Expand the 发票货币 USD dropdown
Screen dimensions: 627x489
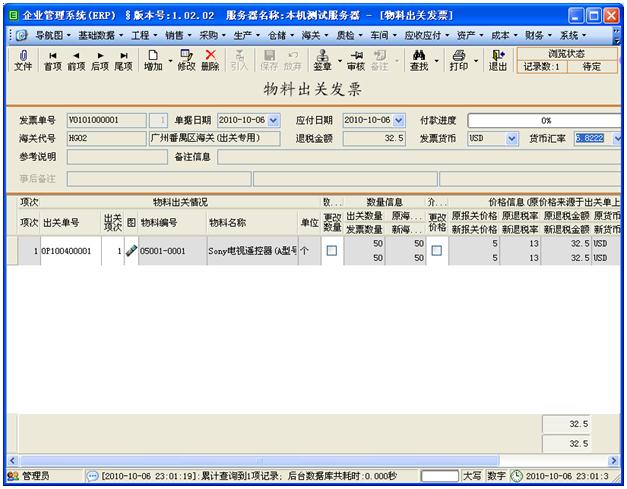[512, 139]
